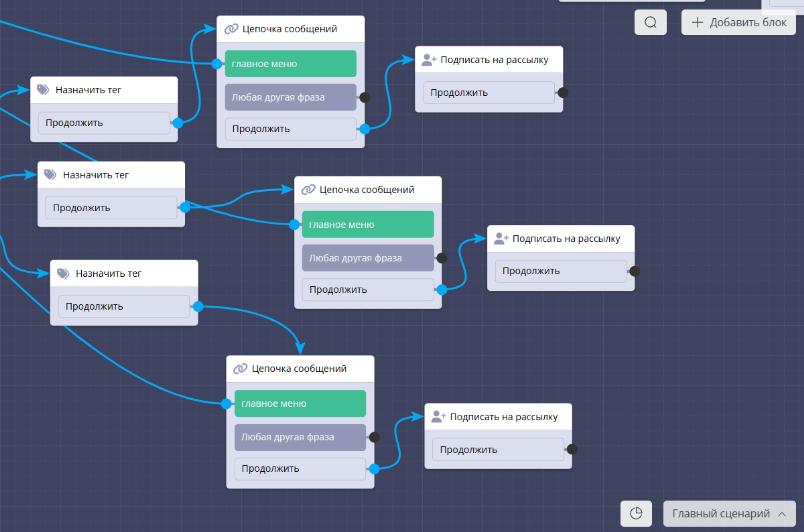The height and width of the screenshot is (532, 804).
Task: Select главное меню row in bottom chain block
Action: 300,404
